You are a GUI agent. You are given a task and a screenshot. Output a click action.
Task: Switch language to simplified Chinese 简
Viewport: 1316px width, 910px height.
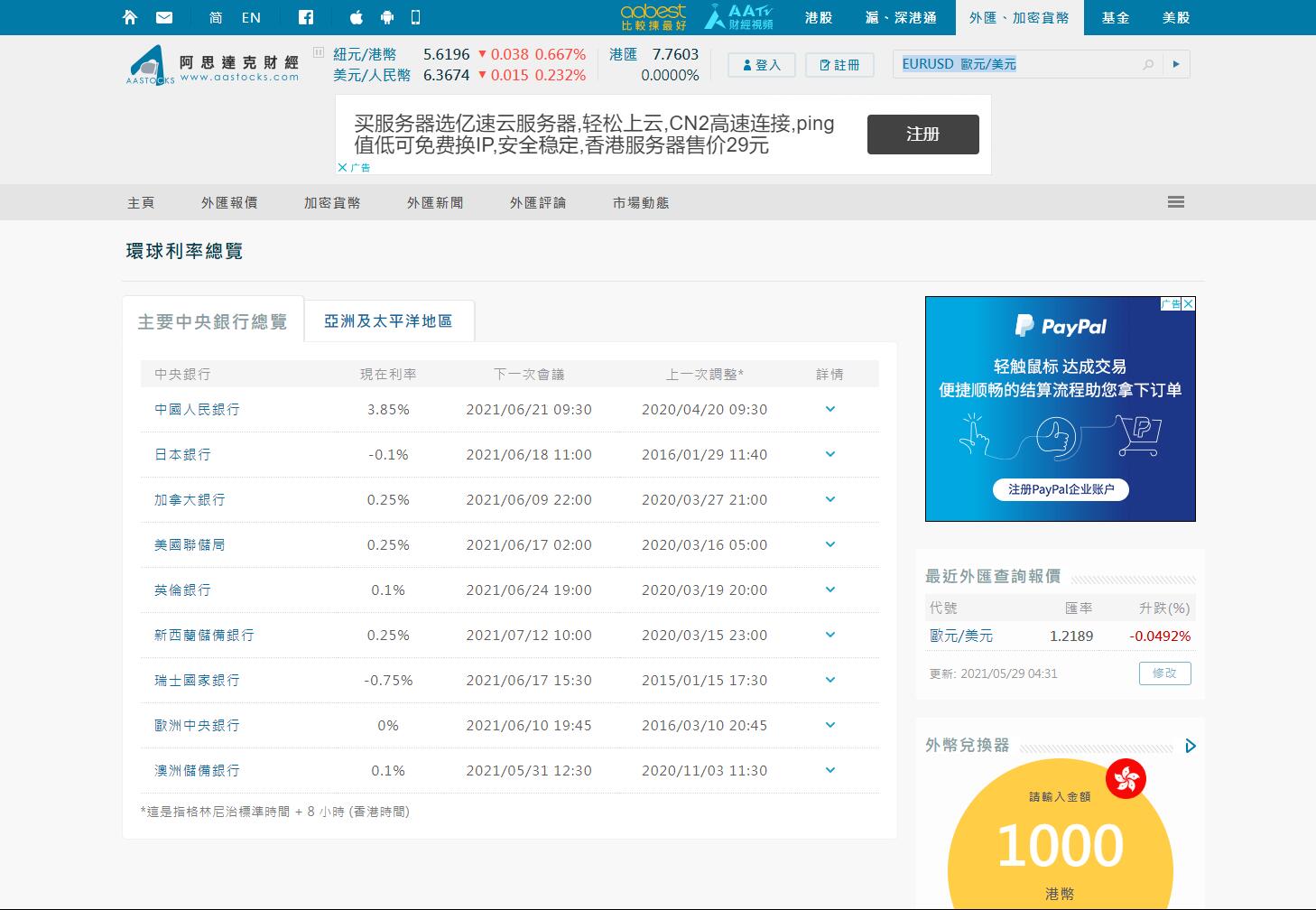[216, 17]
